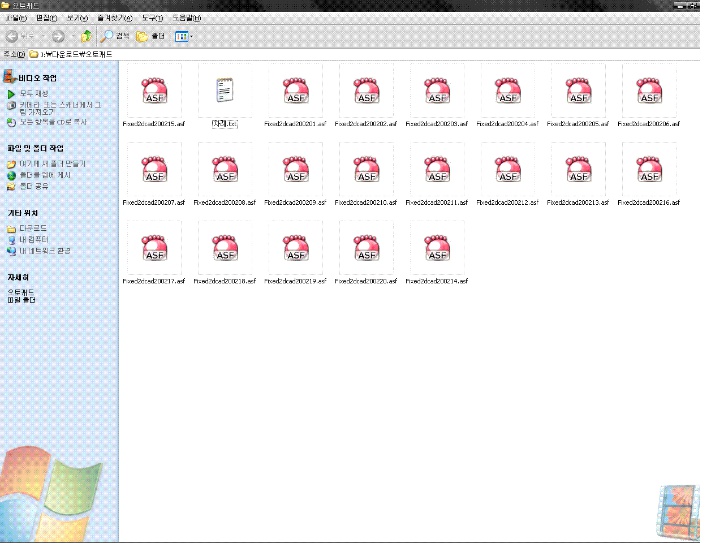724x543 pixels.
Task: Open the 파일 menu
Action: tap(16, 18)
